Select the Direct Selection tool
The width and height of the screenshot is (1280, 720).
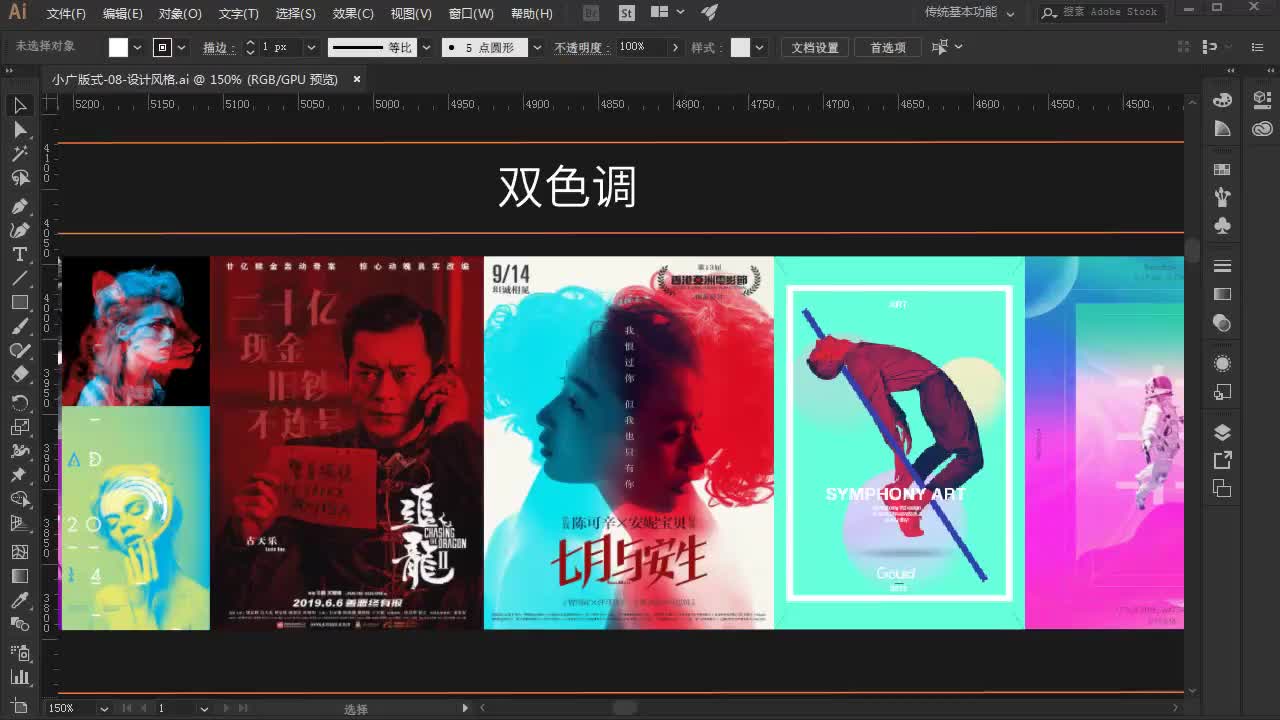coord(20,129)
